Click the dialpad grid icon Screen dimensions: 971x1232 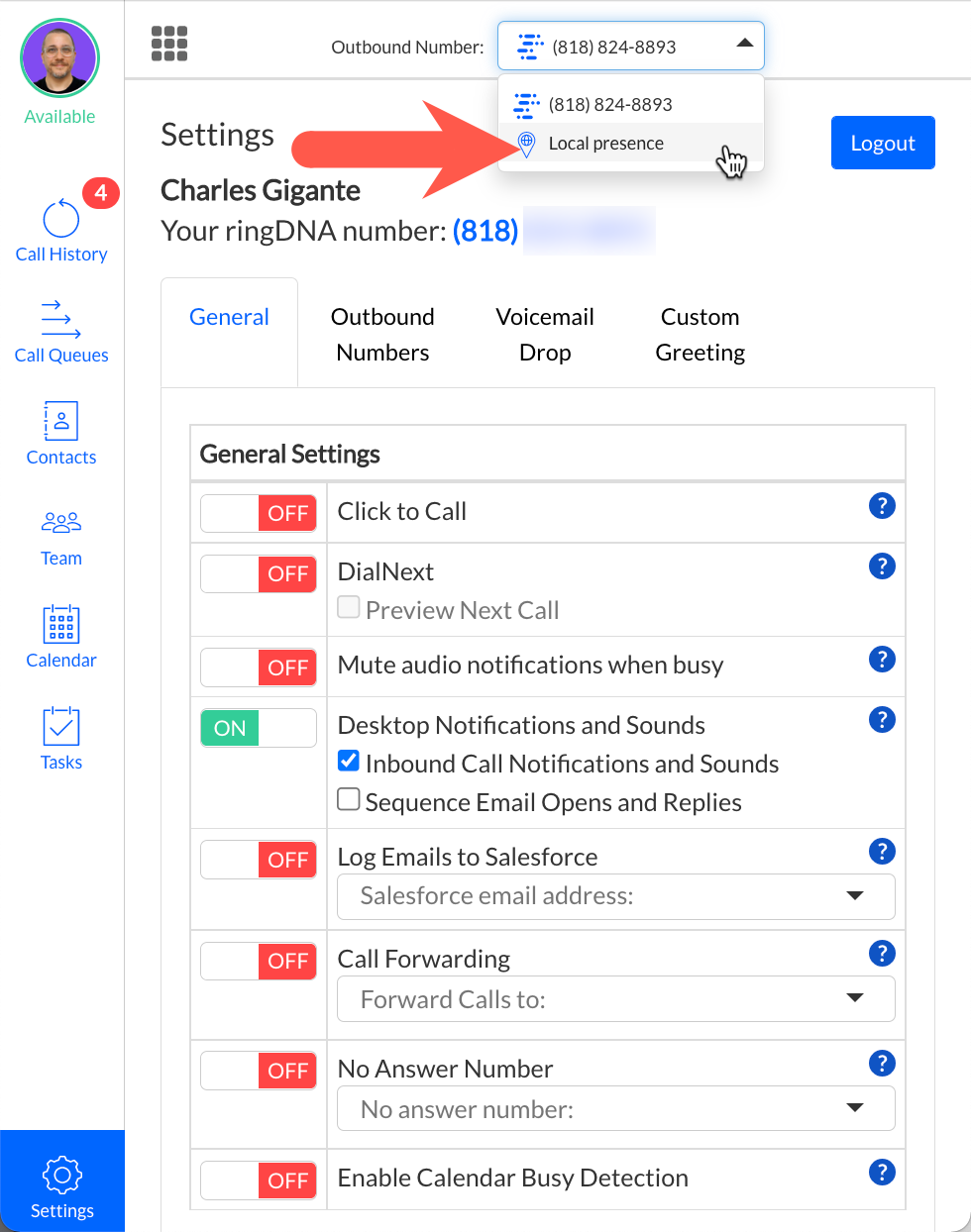tap(169, 44)
